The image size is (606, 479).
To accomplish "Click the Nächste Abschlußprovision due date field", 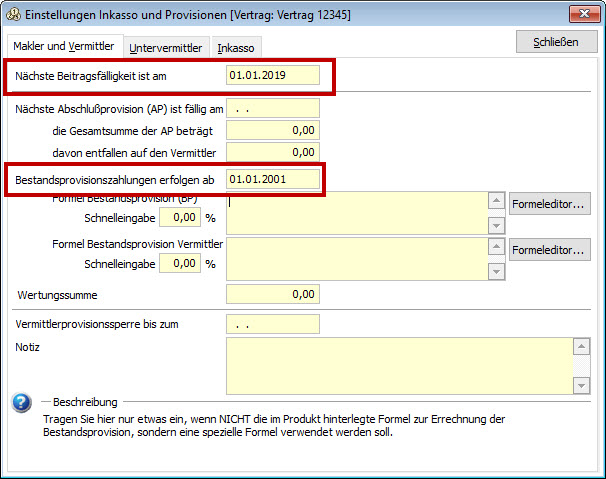I will pyautogui.click(x=273, y=108).
